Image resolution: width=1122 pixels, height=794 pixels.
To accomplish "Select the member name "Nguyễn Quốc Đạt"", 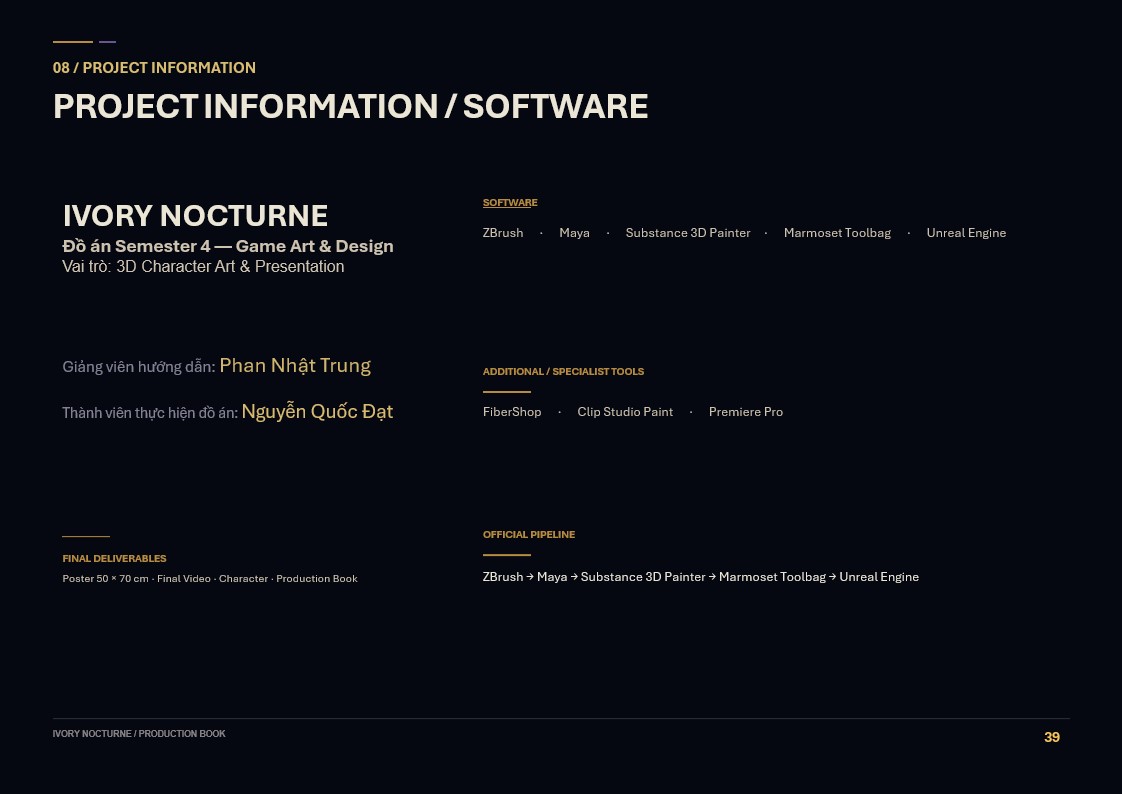I will click(x=317, y=411).
